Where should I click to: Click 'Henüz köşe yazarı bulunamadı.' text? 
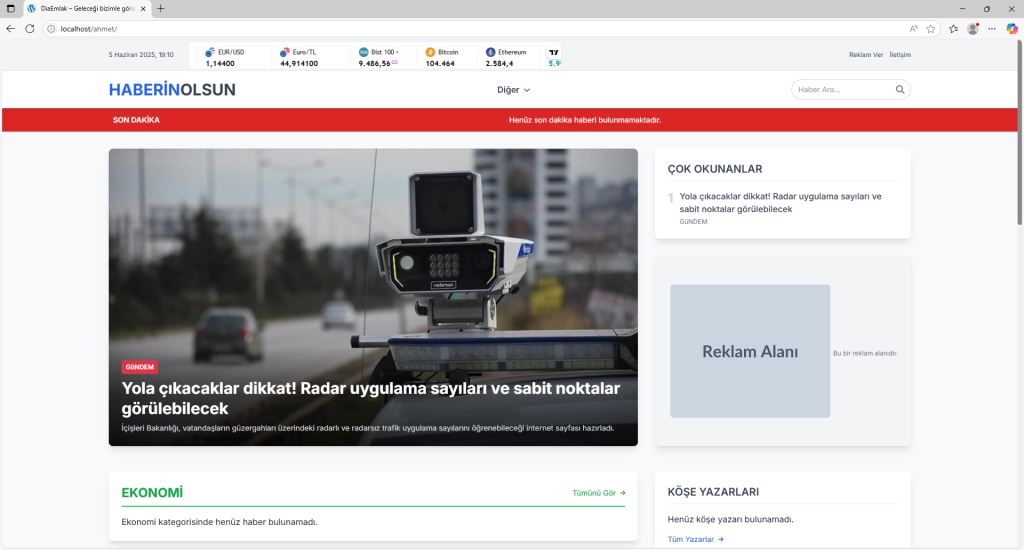tap(730, 519)
